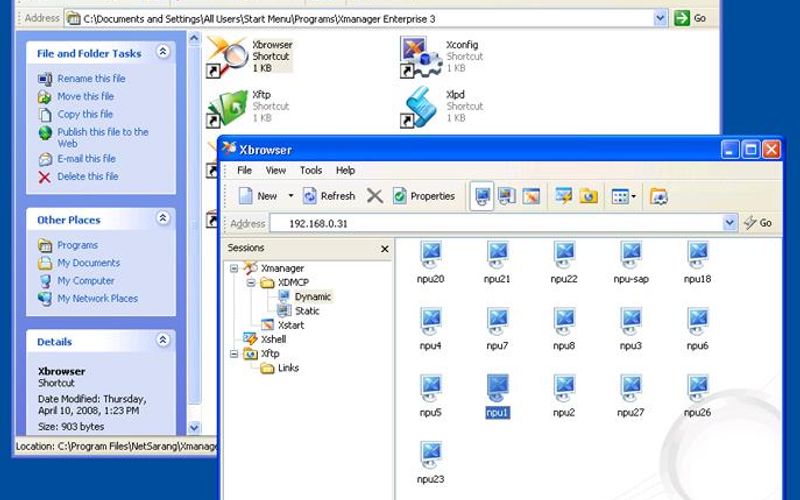The height and width of the screenshot is (500, 800).
Task: Click Copy this file link
Action: click(x=85, y=114)
